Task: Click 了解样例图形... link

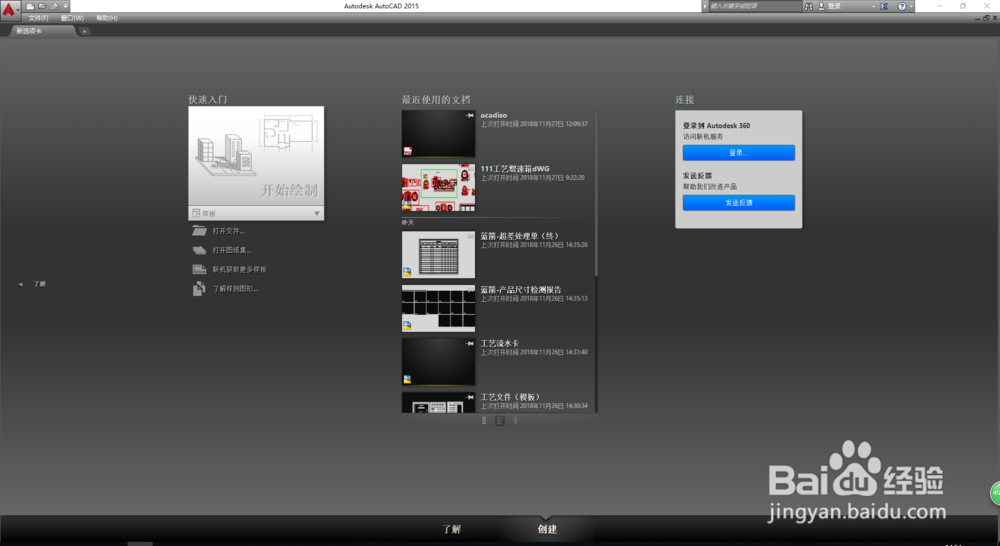Action: (x=235, y=288)
